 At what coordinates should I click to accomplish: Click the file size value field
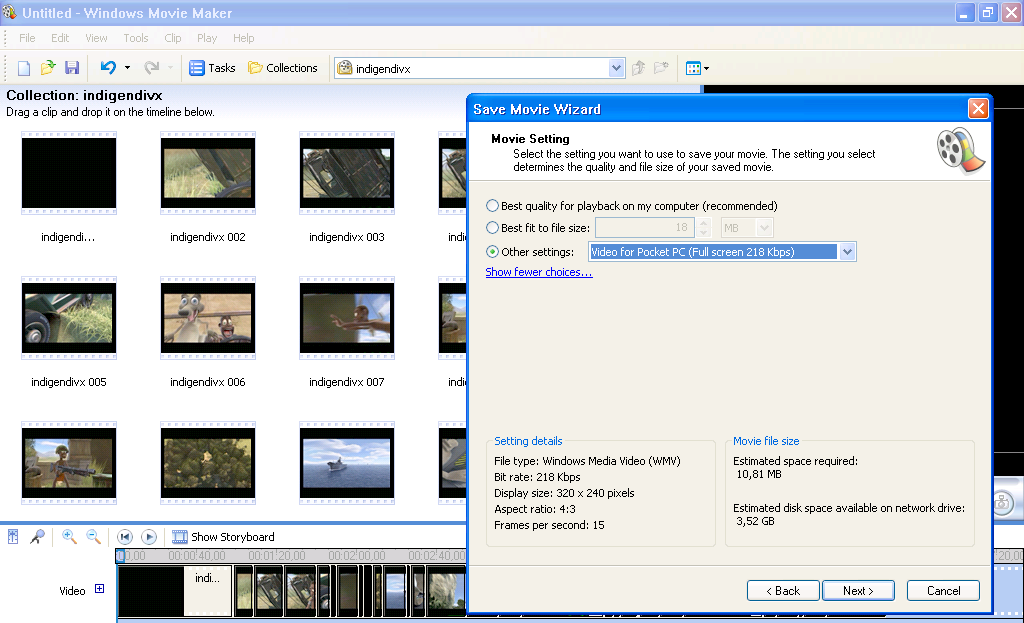pyautogui.click(x=645, y=227)
